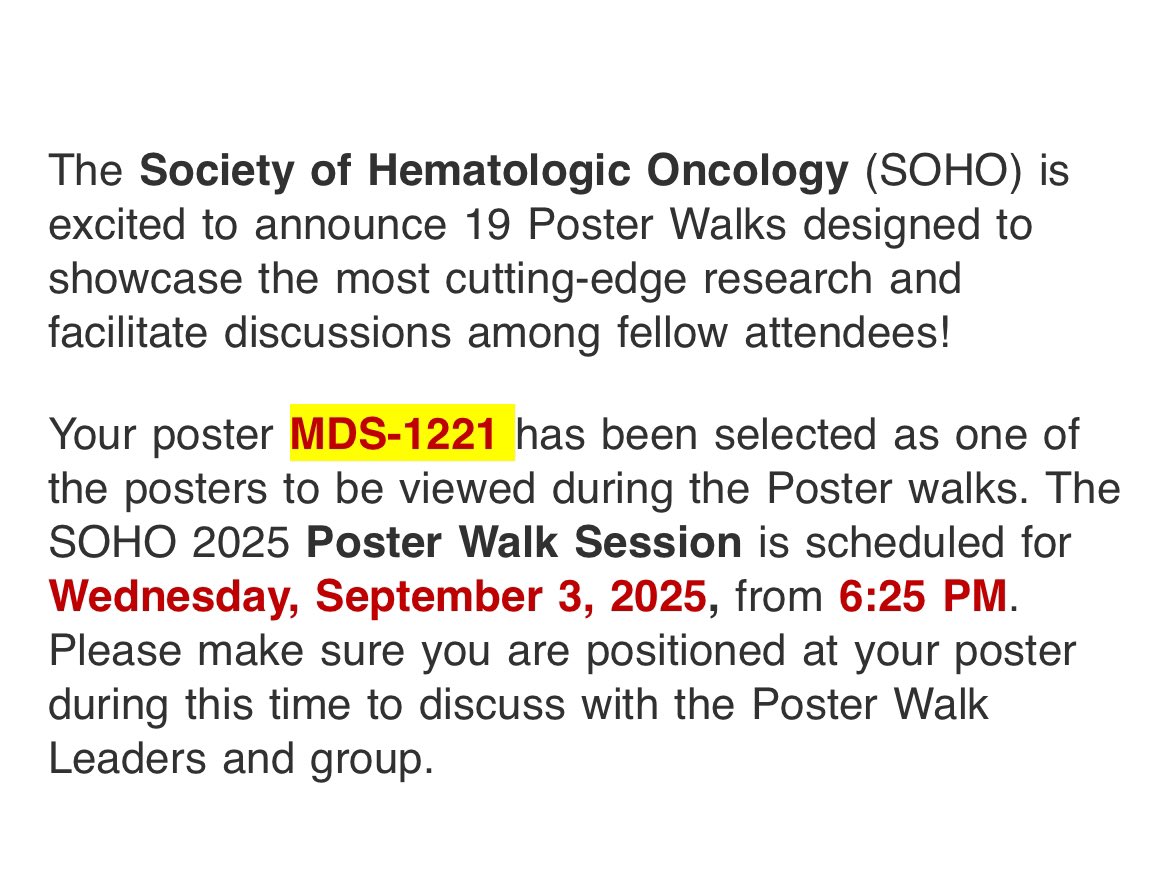
Task: Click the bold Society of Hematologic Oncology text
Action: click(494, 171)
